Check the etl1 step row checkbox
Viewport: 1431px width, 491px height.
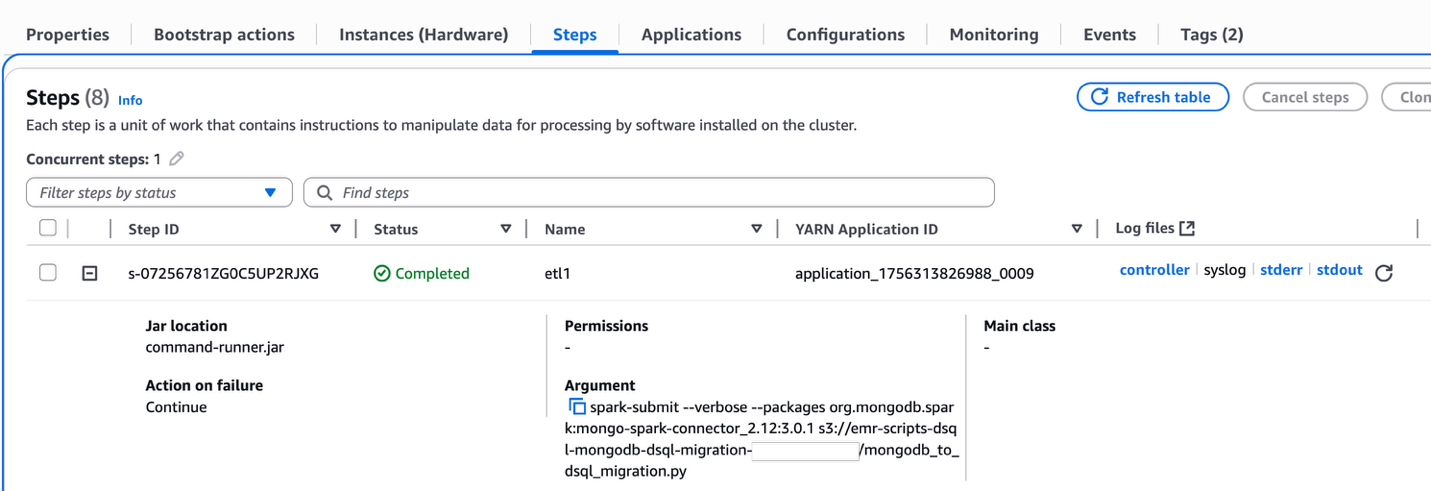[x=48, y=273]
